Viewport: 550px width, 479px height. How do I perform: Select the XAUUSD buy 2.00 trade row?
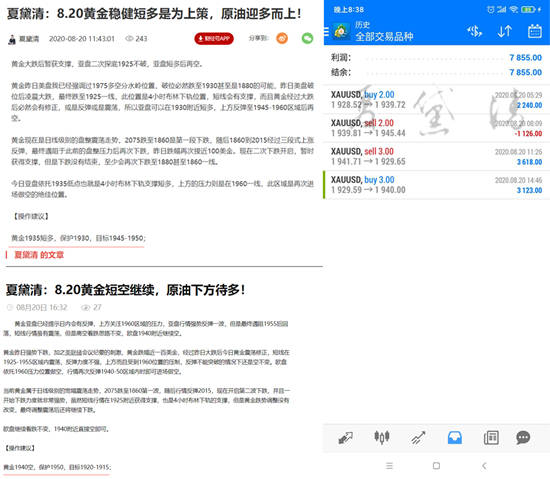coord(436,100)
